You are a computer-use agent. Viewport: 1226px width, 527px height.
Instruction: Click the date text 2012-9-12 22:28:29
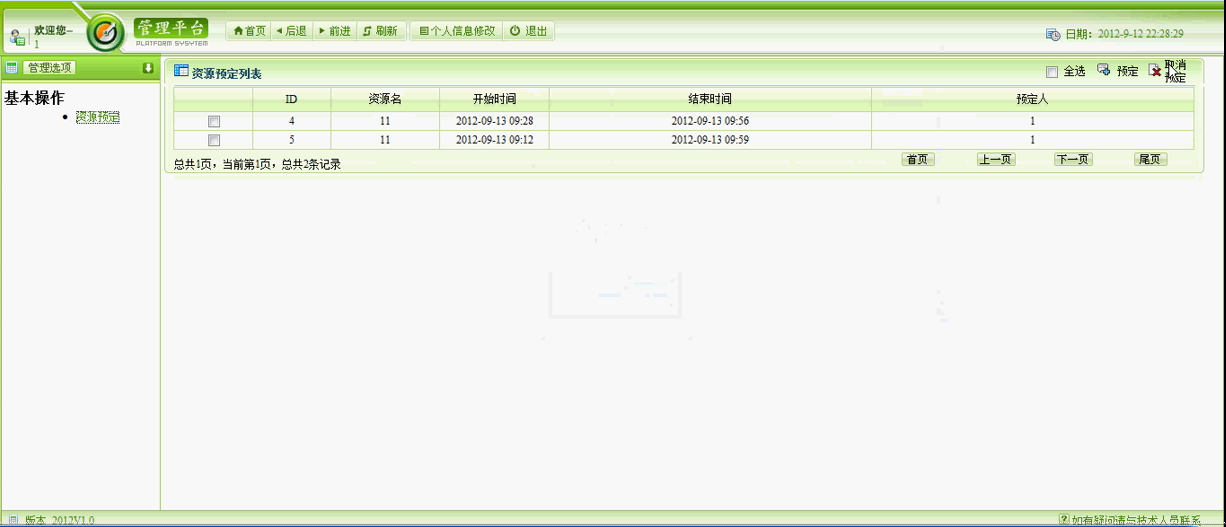[1140, 34]
